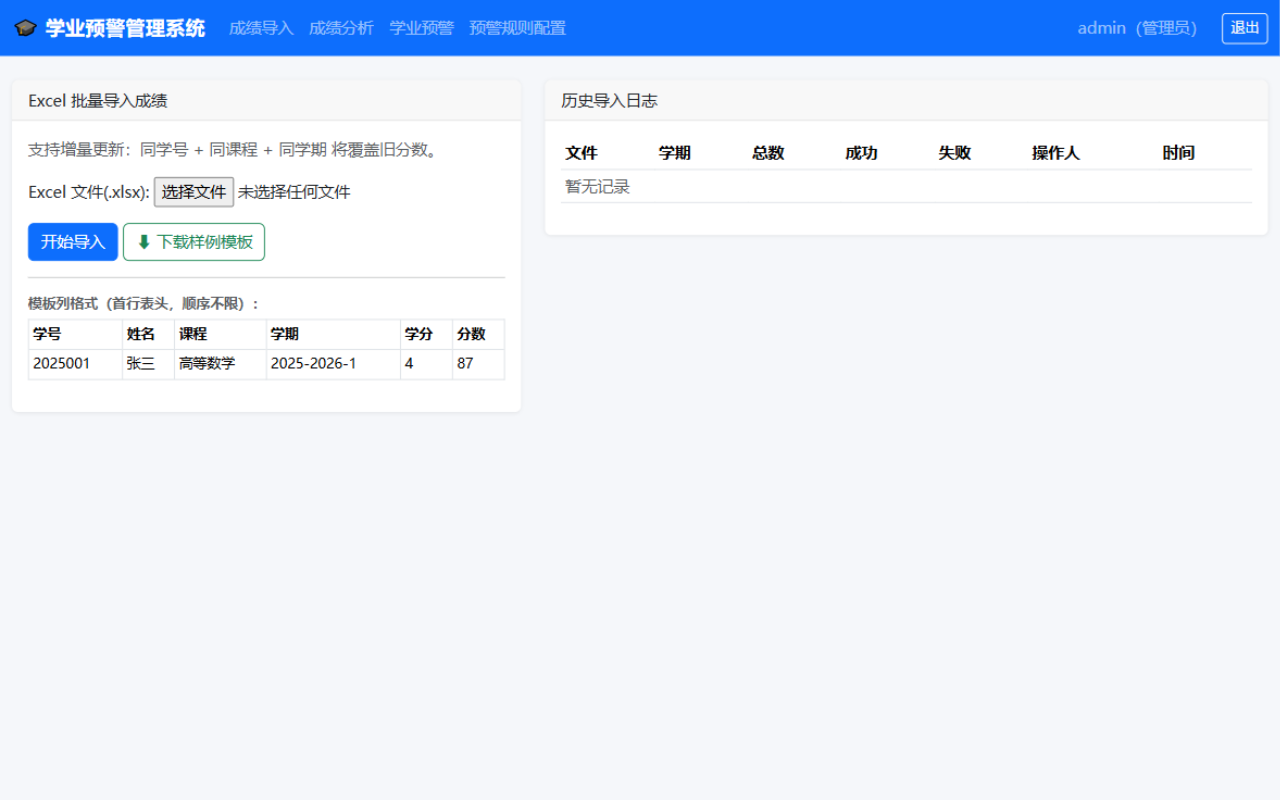Click the admin（管理员）user label
Screen dimensions: 1280x800
pyautogui.click(x=1138, y=28)
